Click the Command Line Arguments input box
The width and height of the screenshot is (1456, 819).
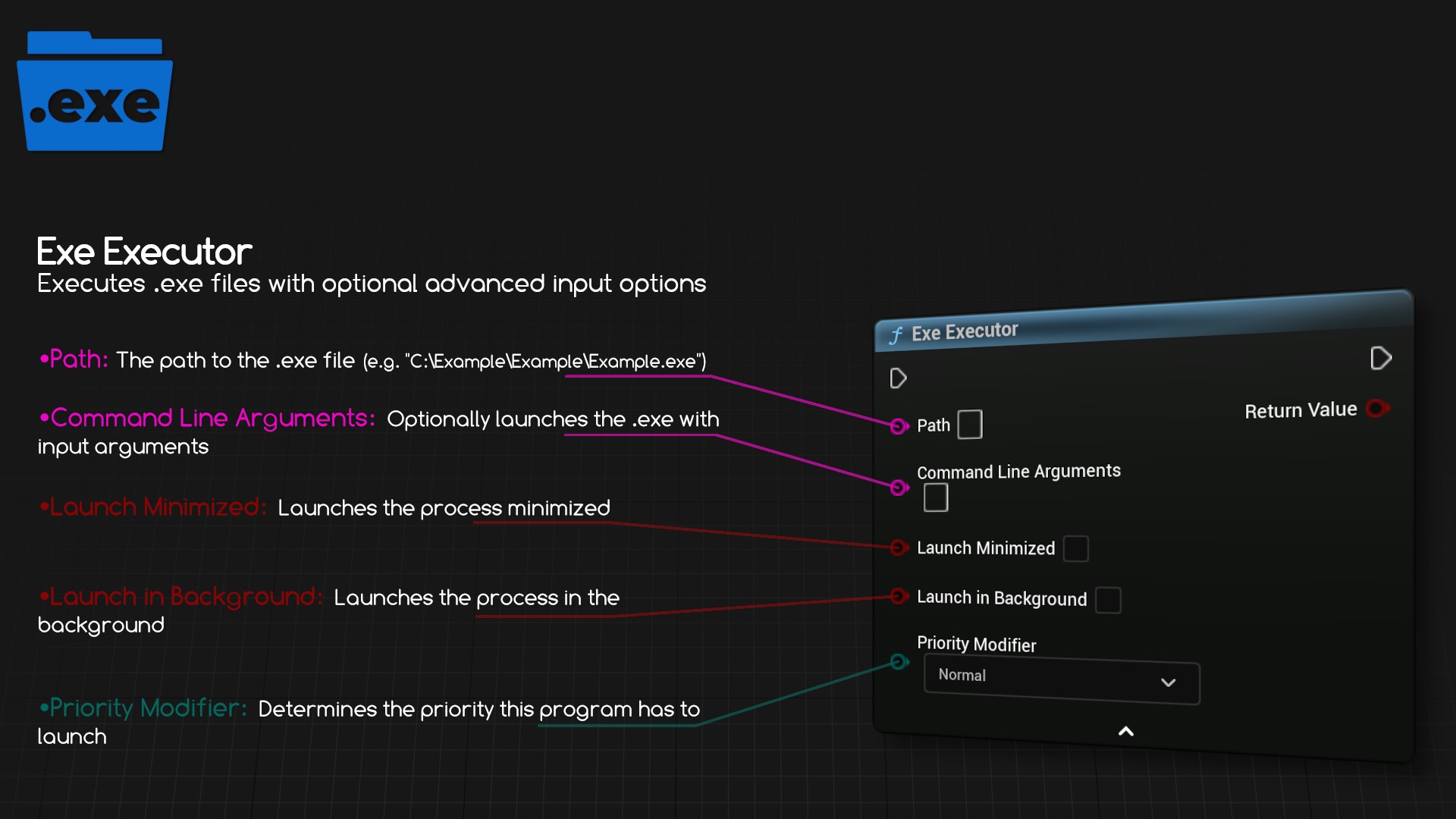(x=936, y=498)
